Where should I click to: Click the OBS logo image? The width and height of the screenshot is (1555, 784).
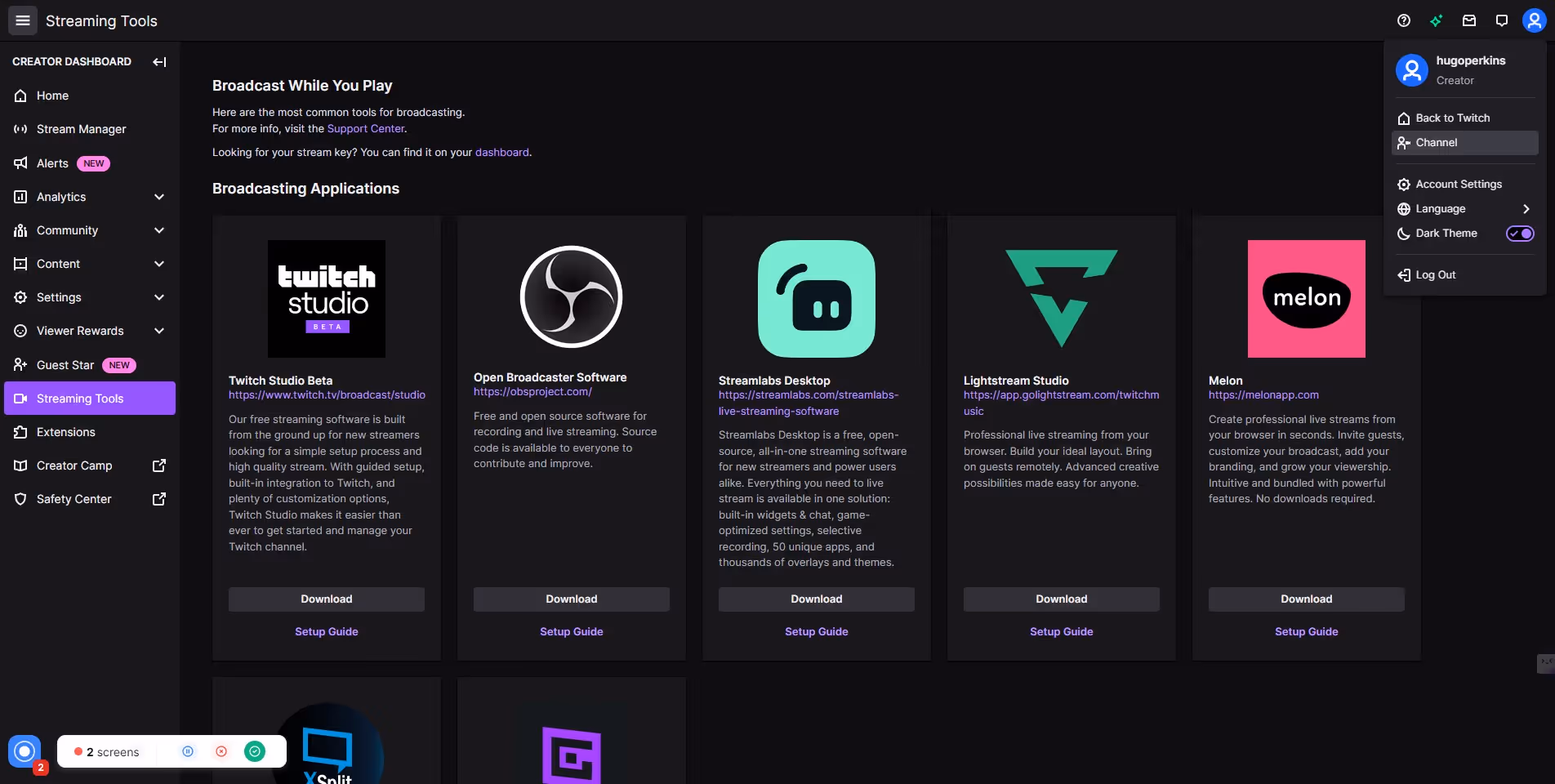click(x=572, y=297)
